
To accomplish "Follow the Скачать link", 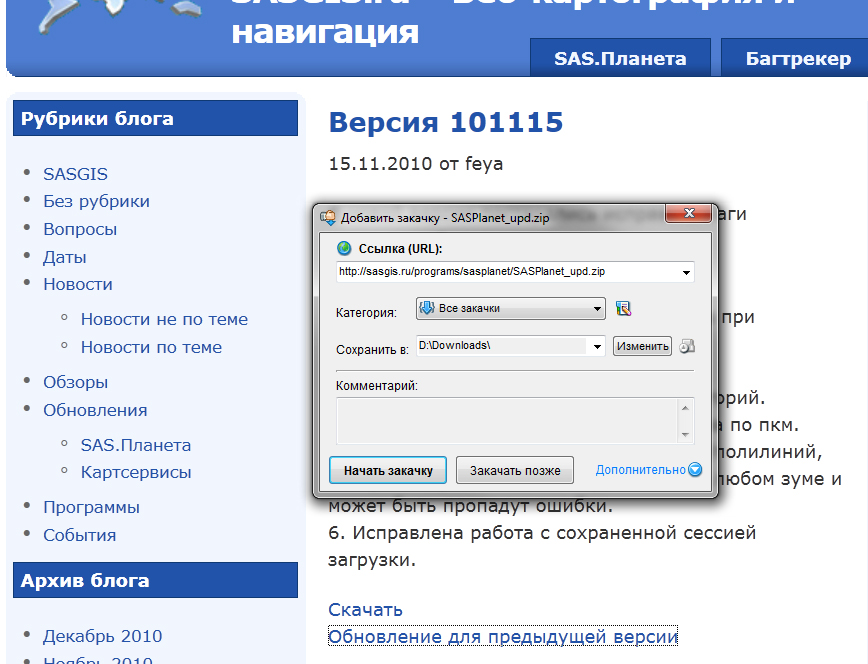I will coord(365,609).
